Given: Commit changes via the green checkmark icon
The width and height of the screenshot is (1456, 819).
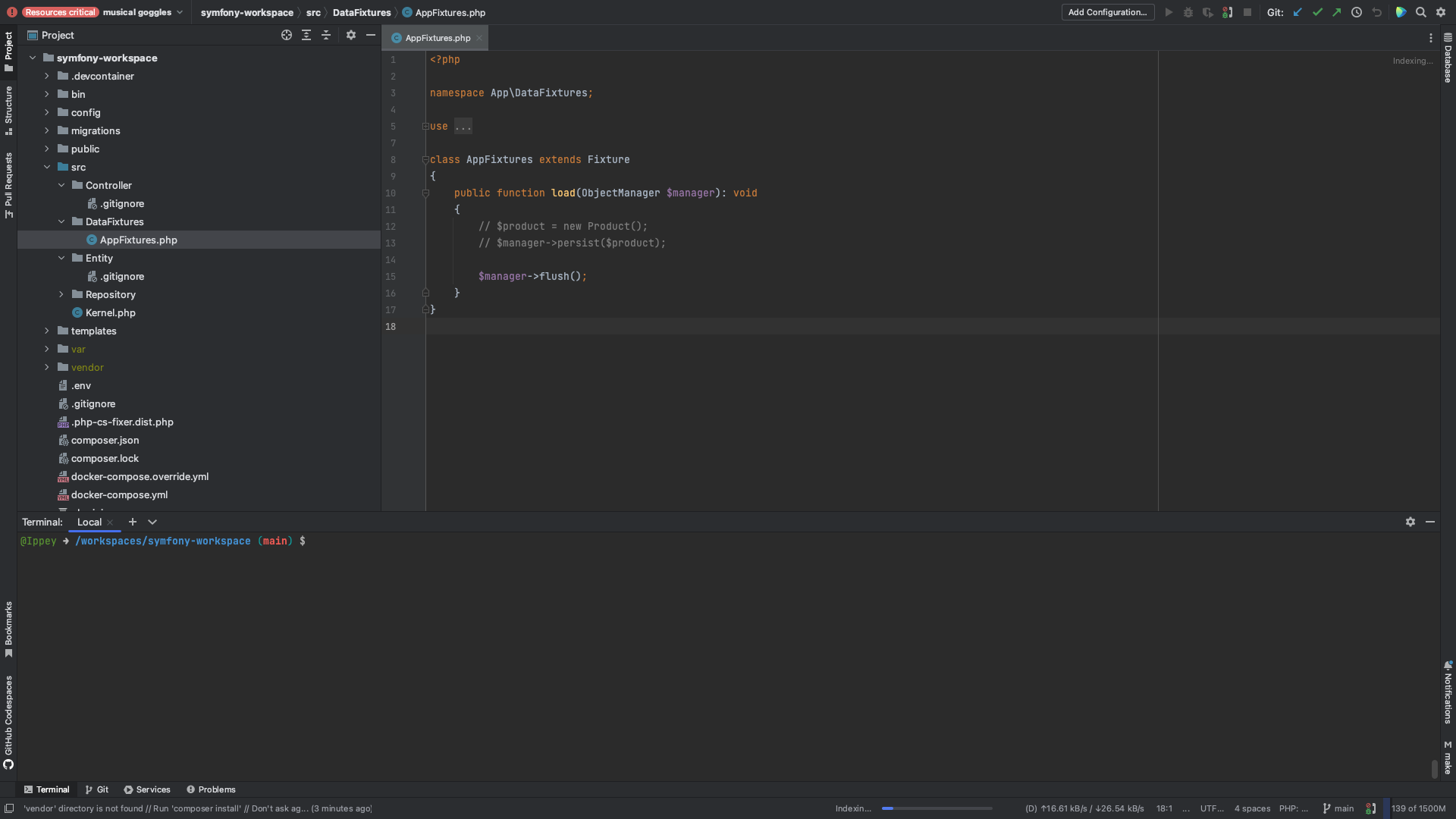Looking at the screenshot, I should pos(1317,12).
